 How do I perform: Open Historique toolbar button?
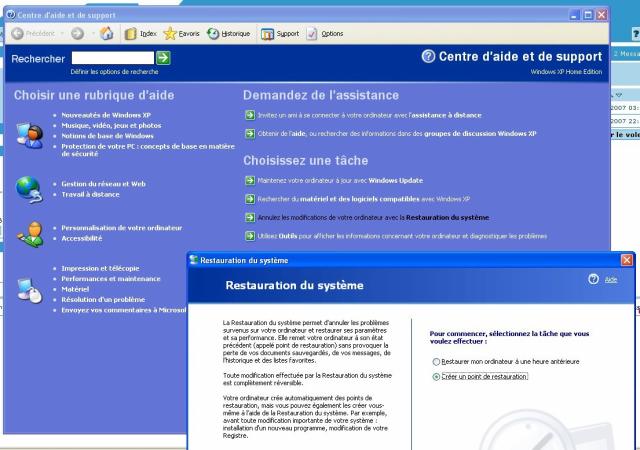[x=229, y=33]
